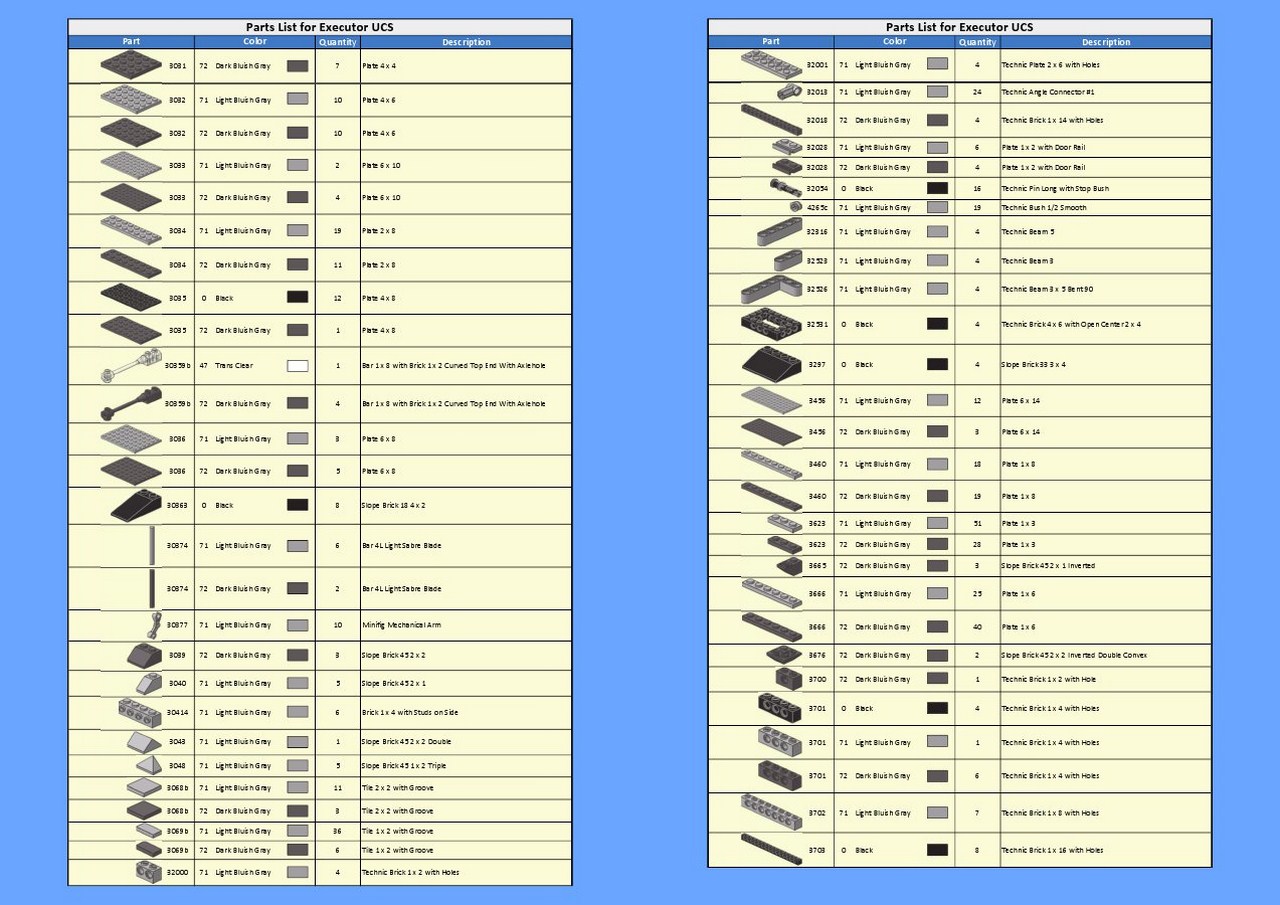Select the 32316 Technic Beam 5 image

(780, 232)
